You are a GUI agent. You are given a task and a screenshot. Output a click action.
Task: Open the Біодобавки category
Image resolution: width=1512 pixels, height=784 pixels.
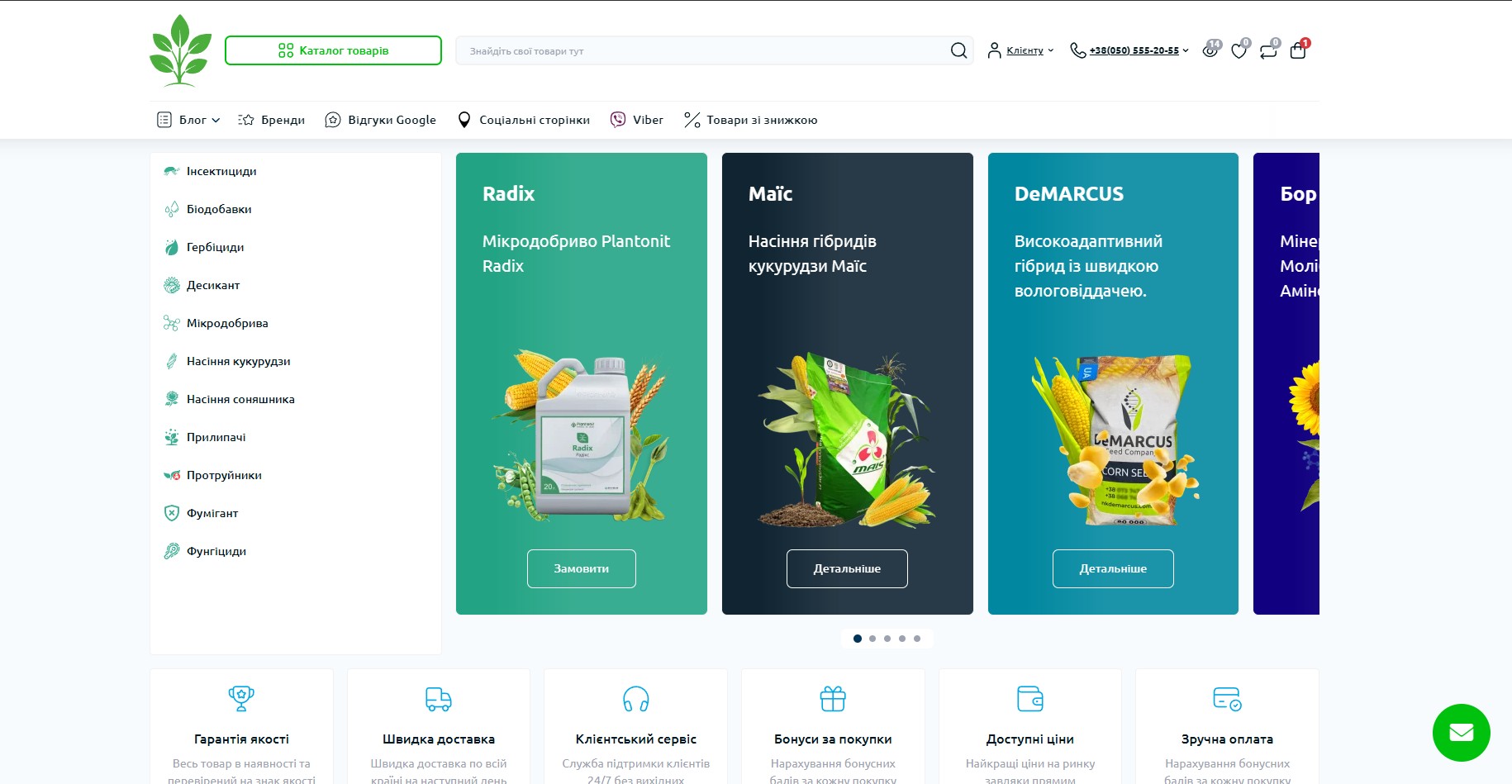point(219,209)
